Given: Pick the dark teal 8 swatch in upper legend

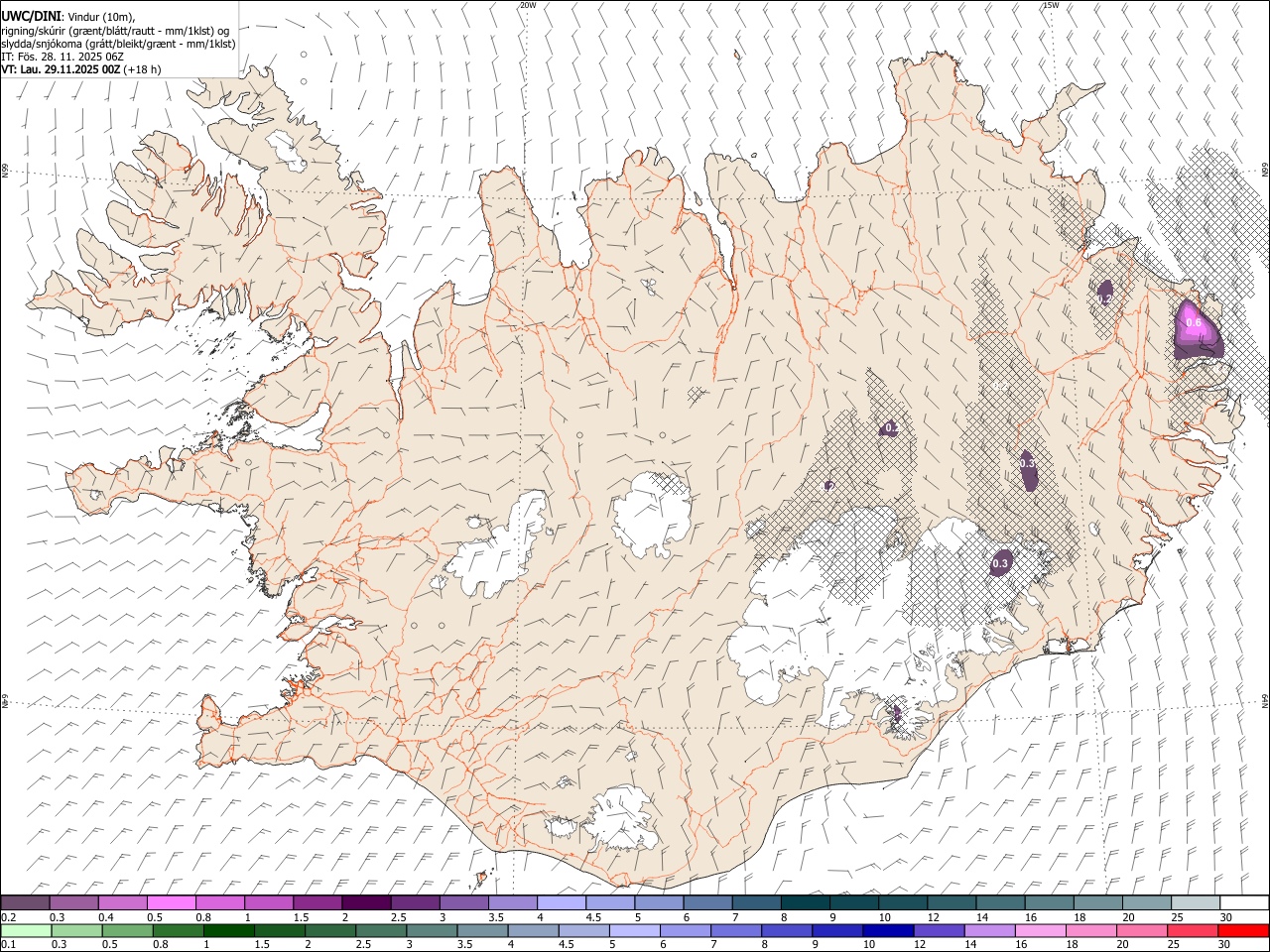Looking at the screenshot, I should coord(806,903).
